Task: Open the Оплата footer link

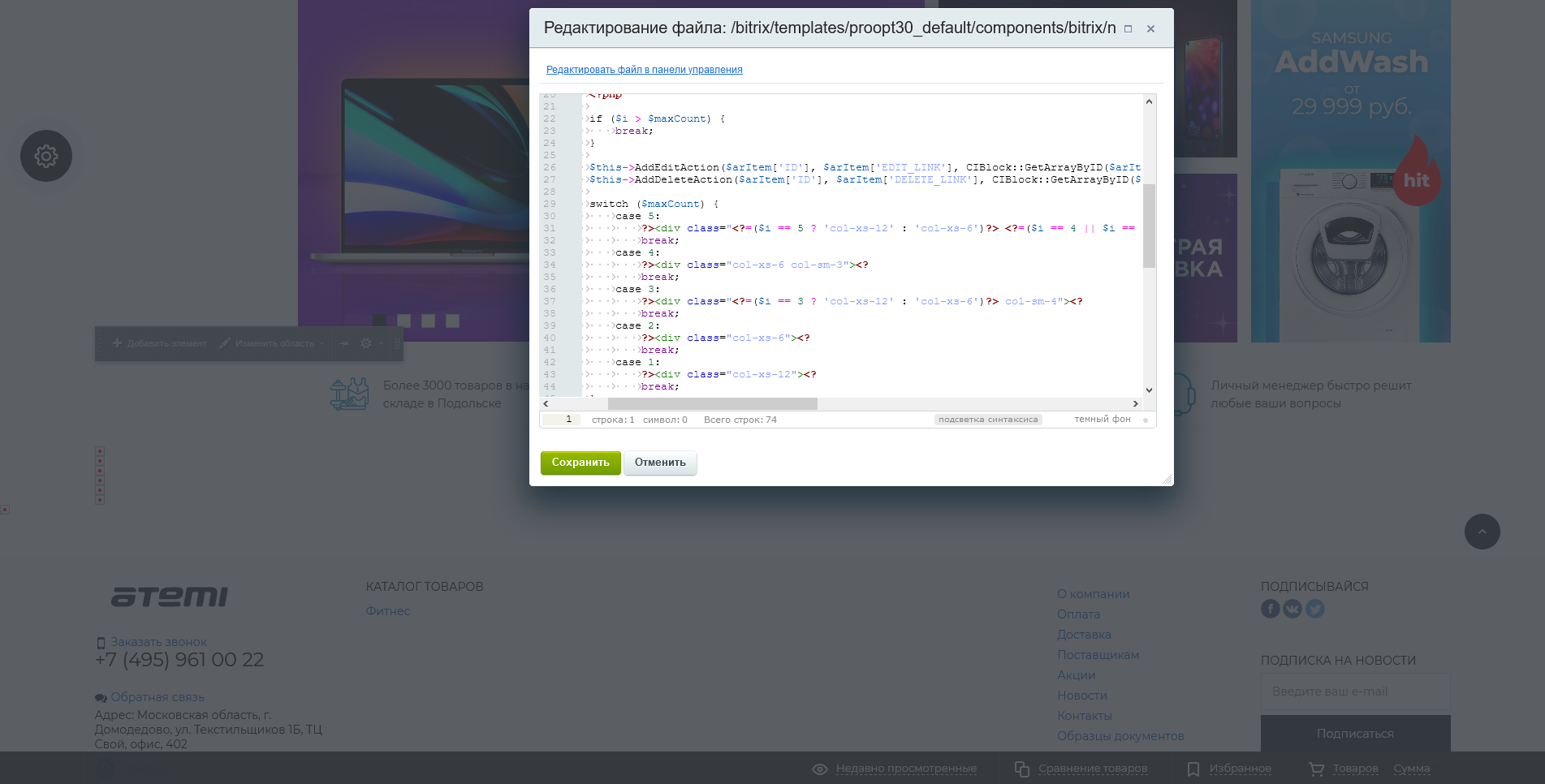Action: pos(1078,614)
